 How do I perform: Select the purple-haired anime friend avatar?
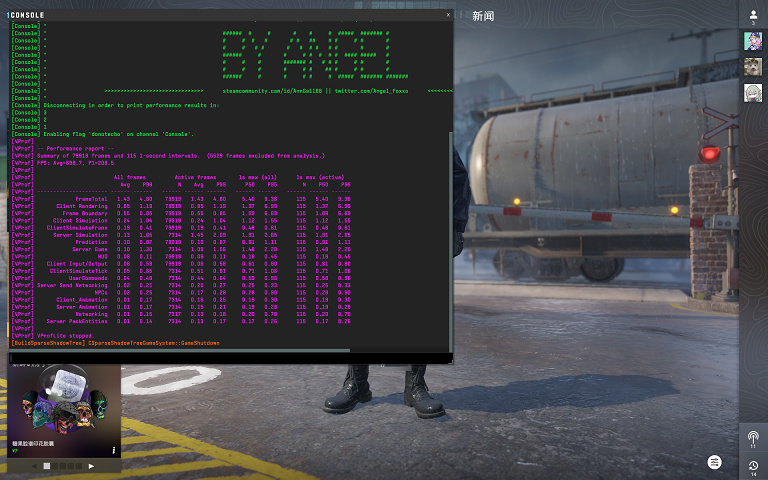(x=753, y=41)
